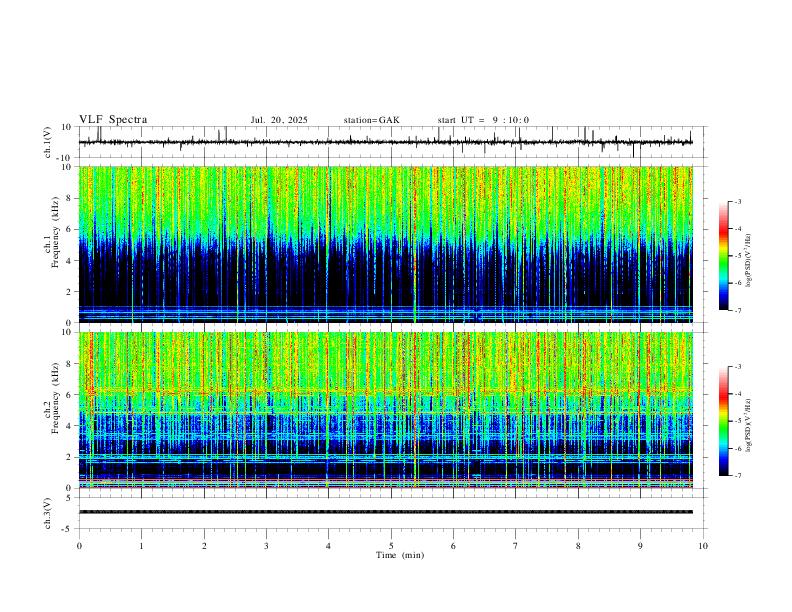Click the "6" kHz tick on ch.1 spectrogram
792x612 pixels.
click(70, 229)
